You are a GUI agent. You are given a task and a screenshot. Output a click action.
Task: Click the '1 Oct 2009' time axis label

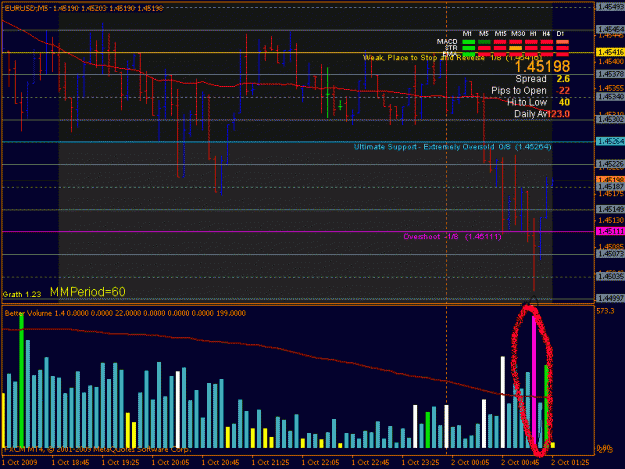(20, 463)
